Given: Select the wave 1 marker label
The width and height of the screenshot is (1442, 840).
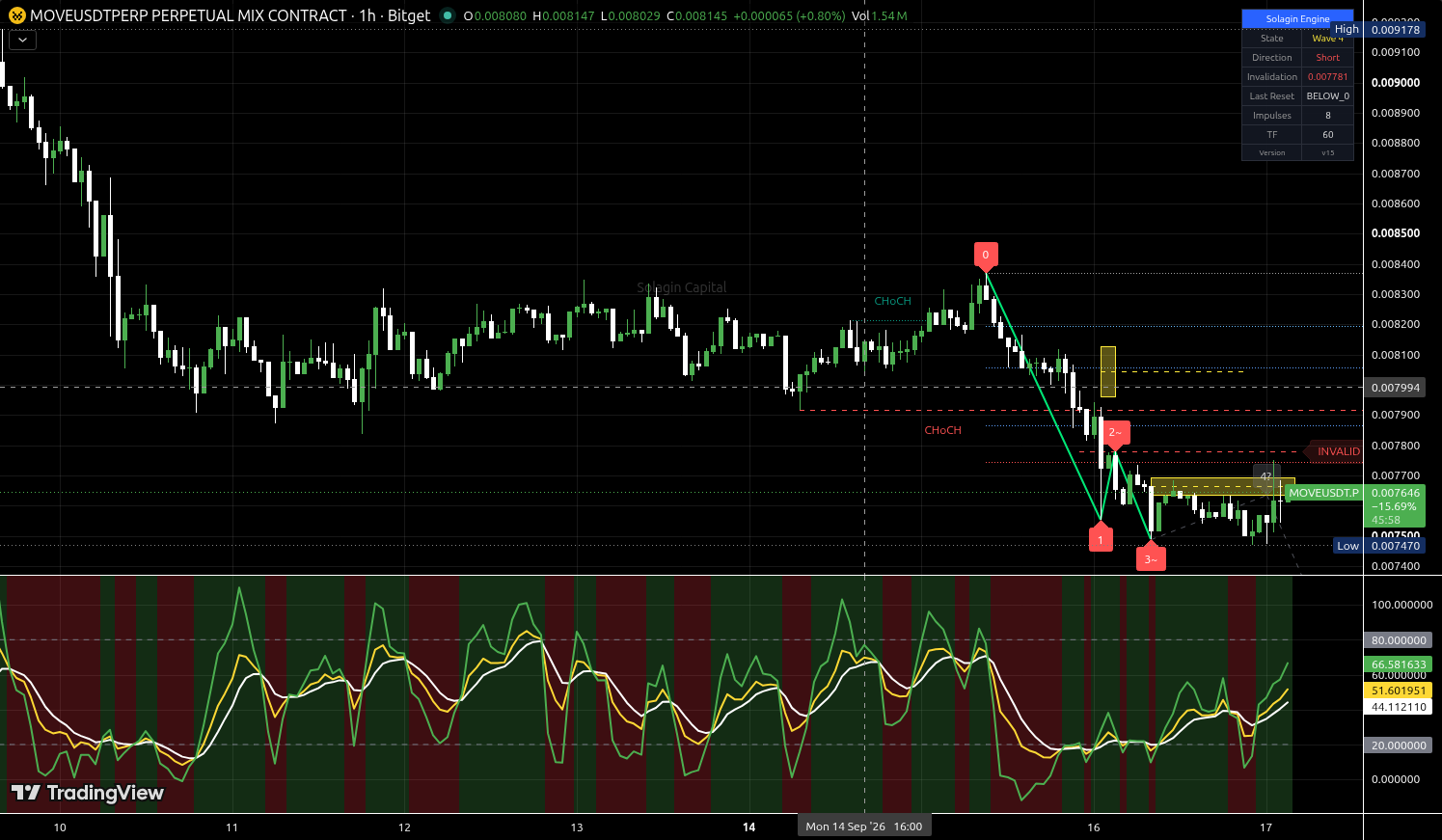Looking at the screenshot, I should coord(1101,539).
